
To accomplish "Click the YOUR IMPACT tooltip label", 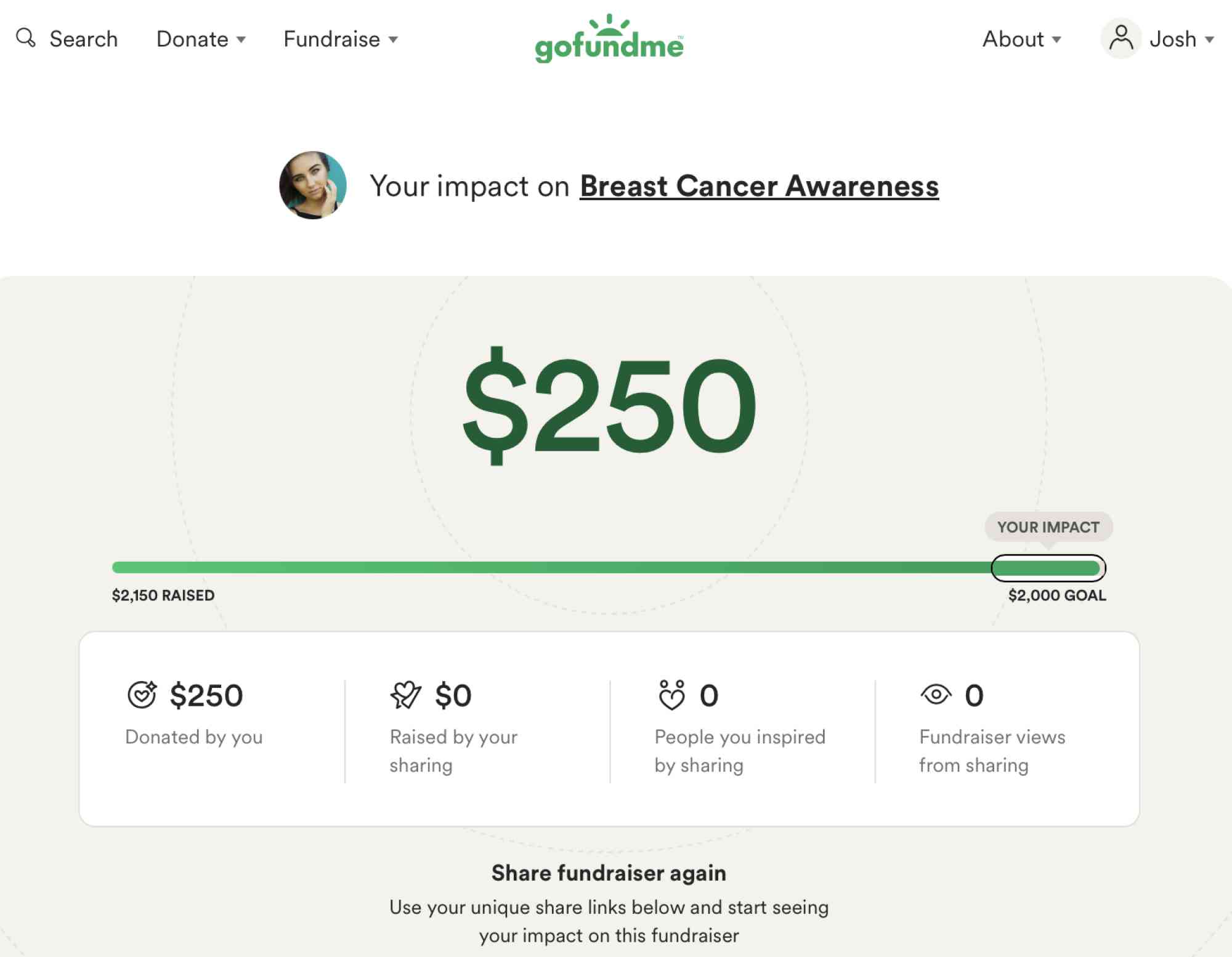I will coord(1048,527).
